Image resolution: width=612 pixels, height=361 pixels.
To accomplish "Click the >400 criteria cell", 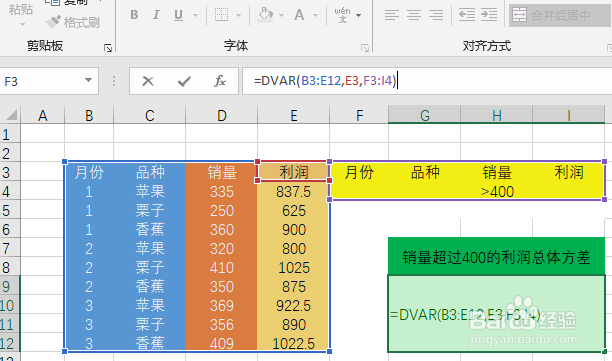I will pyautogui.click(x=496, y=191).
